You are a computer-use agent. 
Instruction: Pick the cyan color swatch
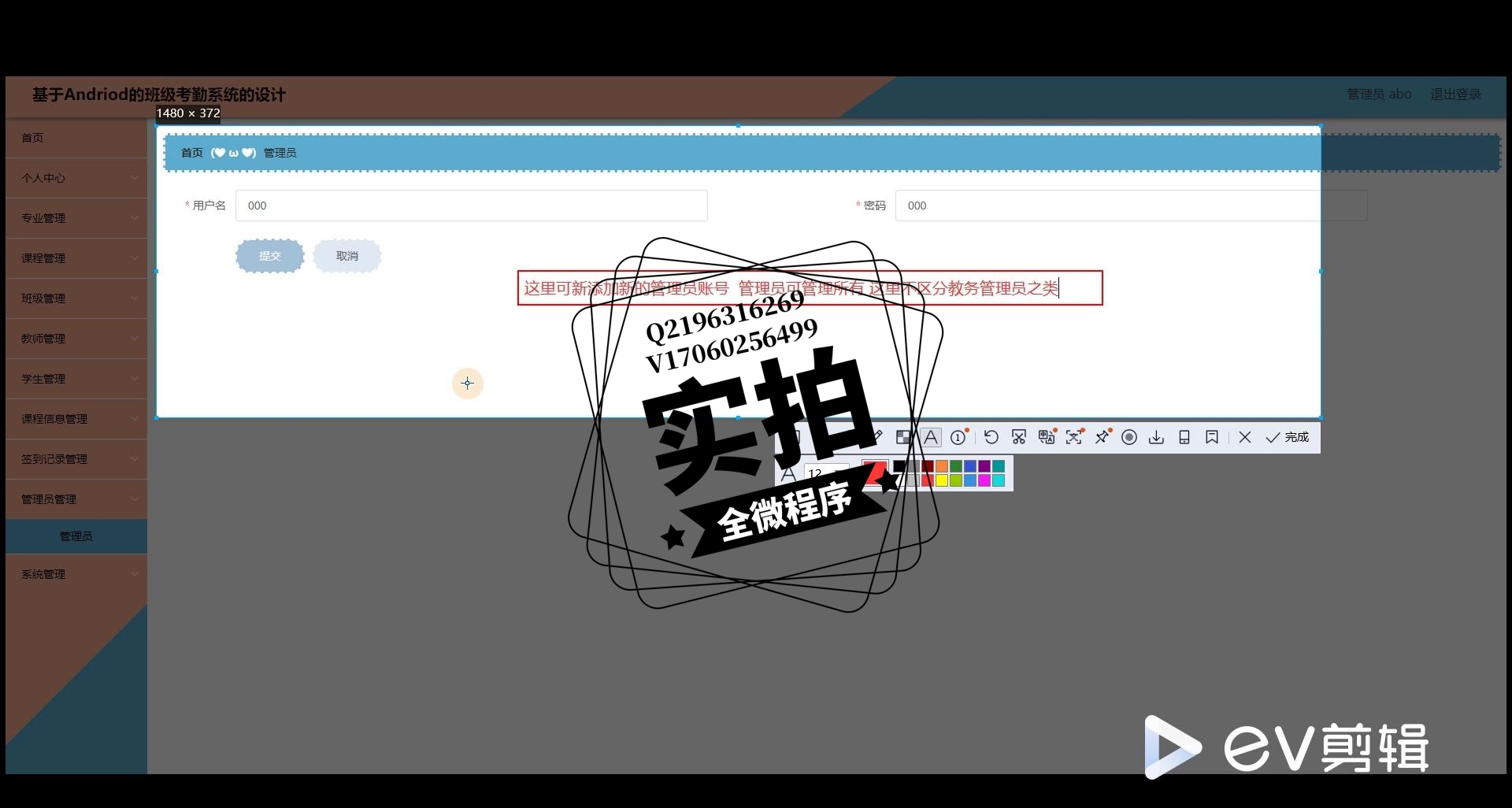point(999,480)
